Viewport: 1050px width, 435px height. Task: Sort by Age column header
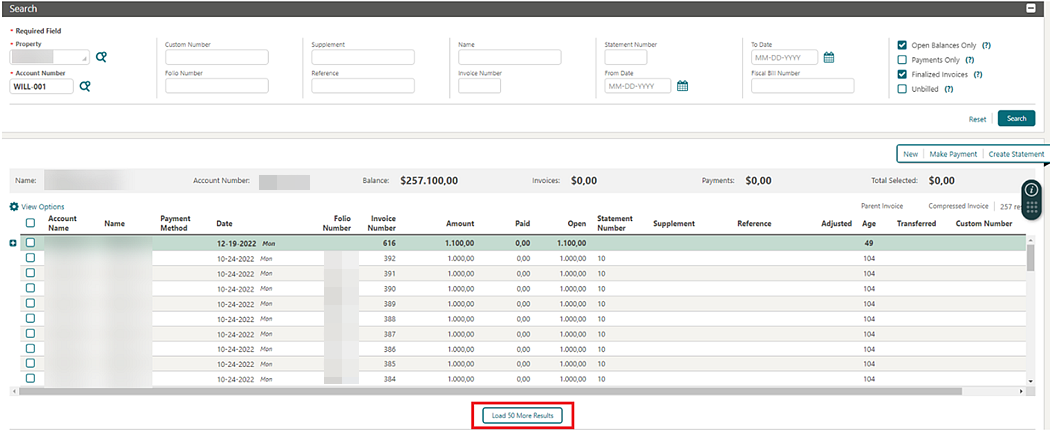coord(869,224)
